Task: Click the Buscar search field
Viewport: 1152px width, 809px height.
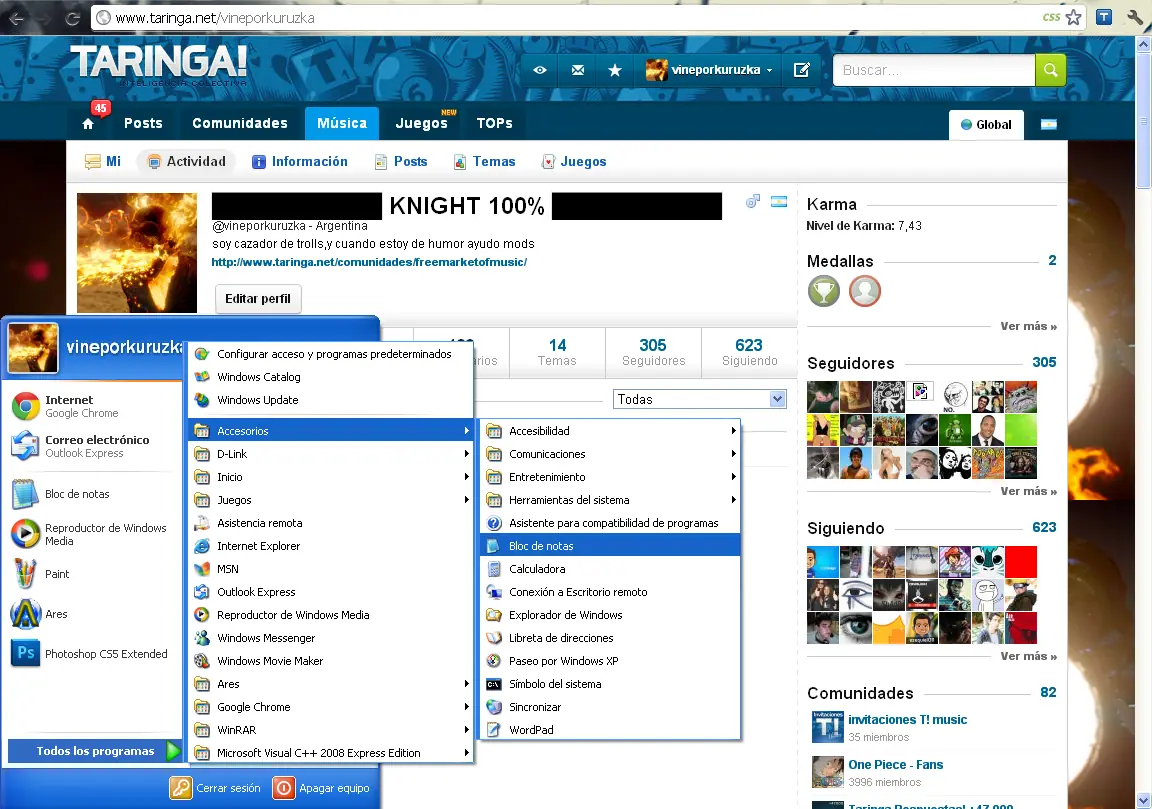Action: pos(934,70)
